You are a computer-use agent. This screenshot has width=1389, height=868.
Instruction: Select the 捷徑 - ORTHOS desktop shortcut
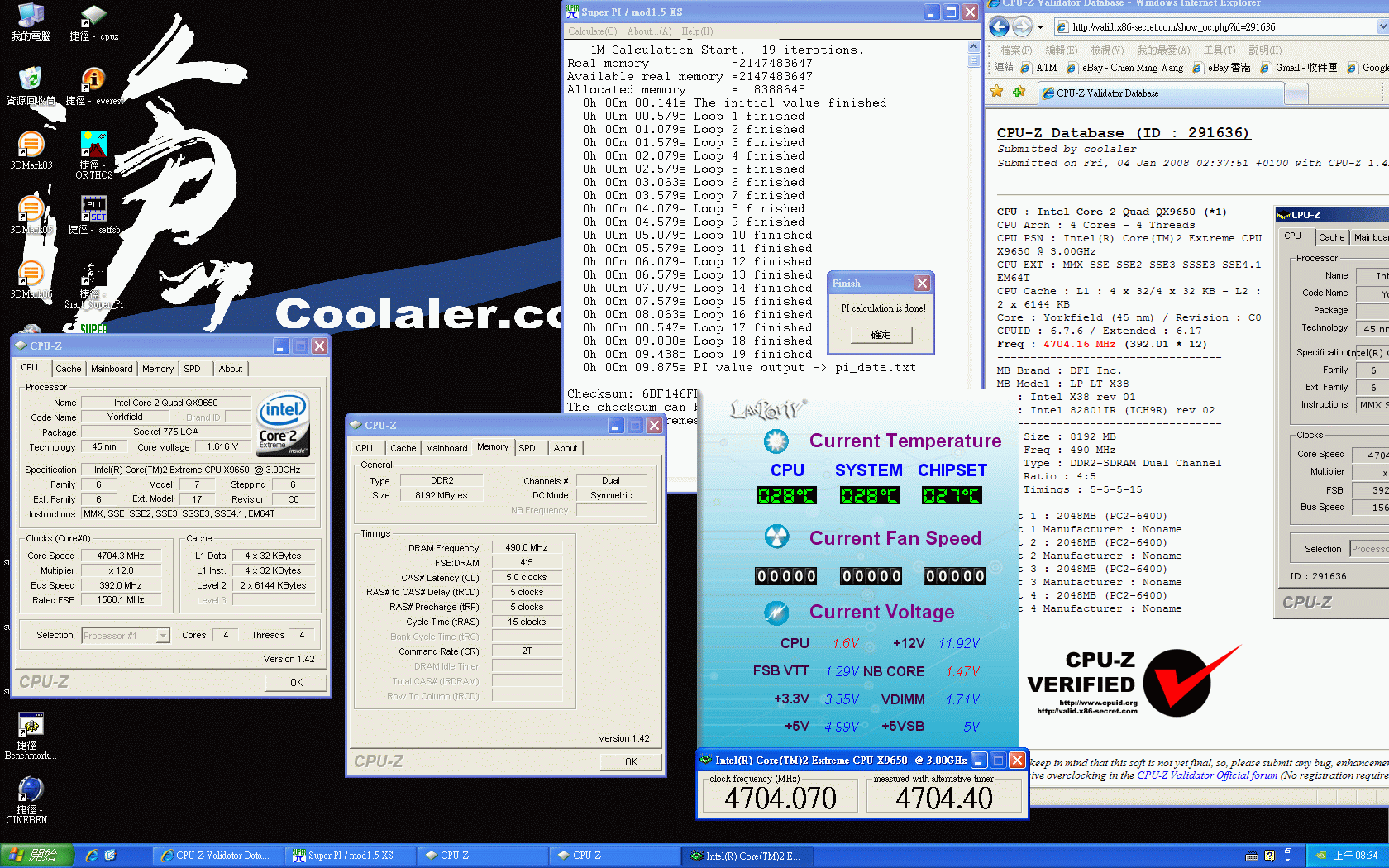tap(93, 155)
